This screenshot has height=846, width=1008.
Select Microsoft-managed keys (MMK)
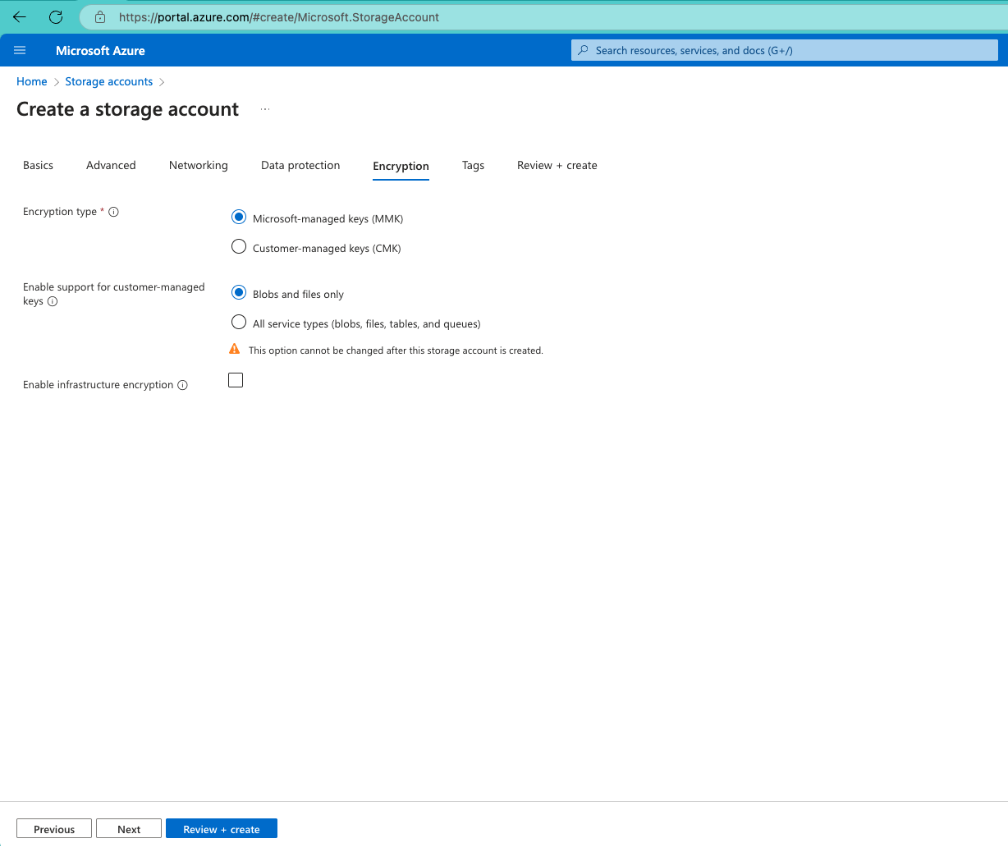(238, 216)
